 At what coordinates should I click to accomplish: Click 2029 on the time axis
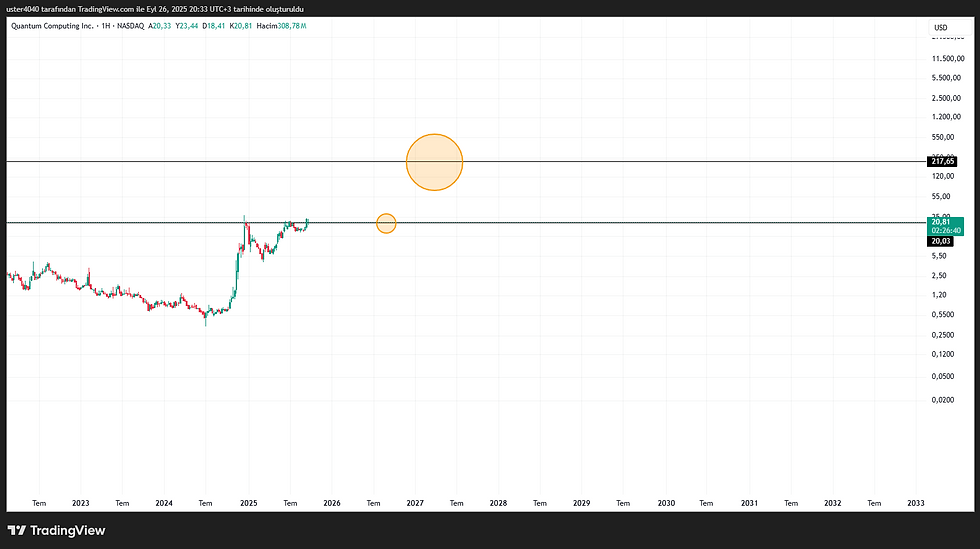pos(581,503)
